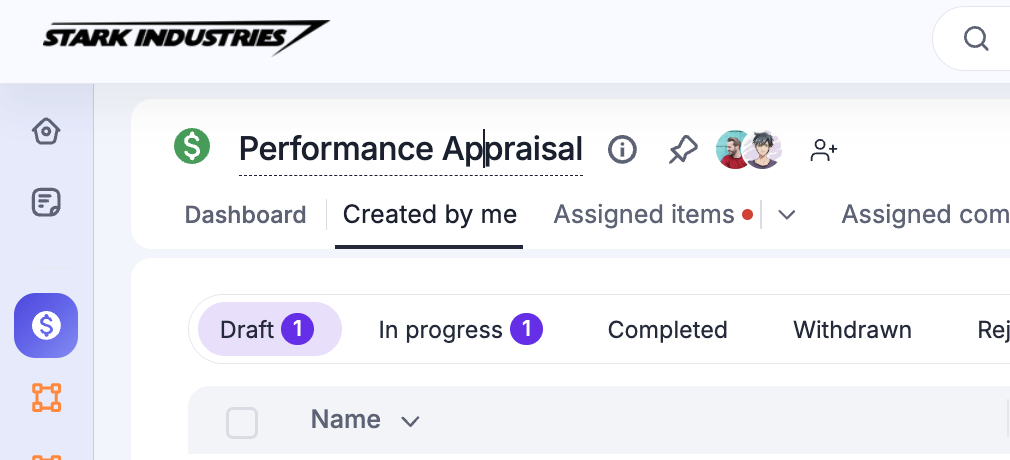This screenshot has height=460, width=1010.
Task: Show the In progress items filter
Action: 459,330
